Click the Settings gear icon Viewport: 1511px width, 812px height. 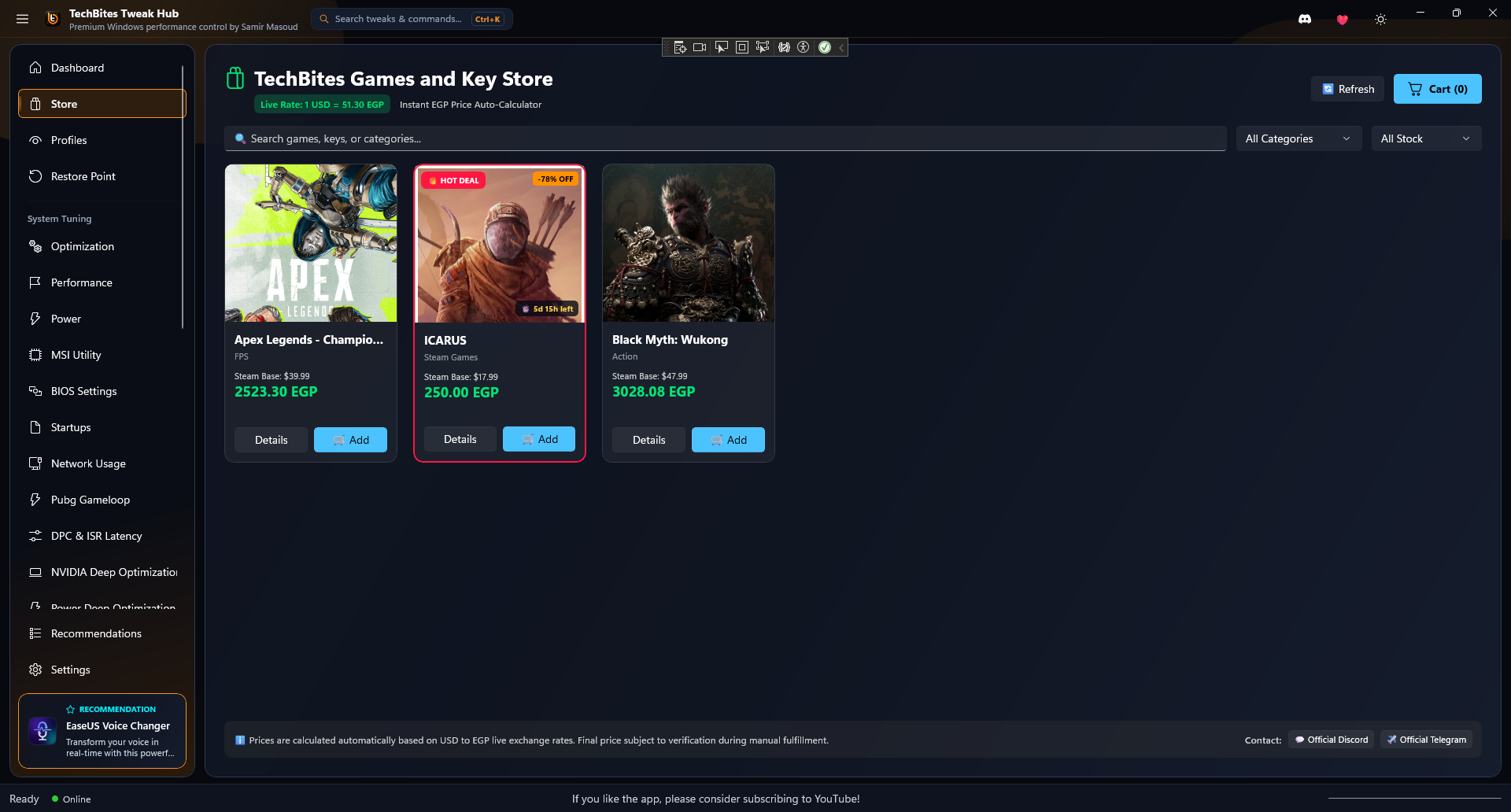point(35,670)
